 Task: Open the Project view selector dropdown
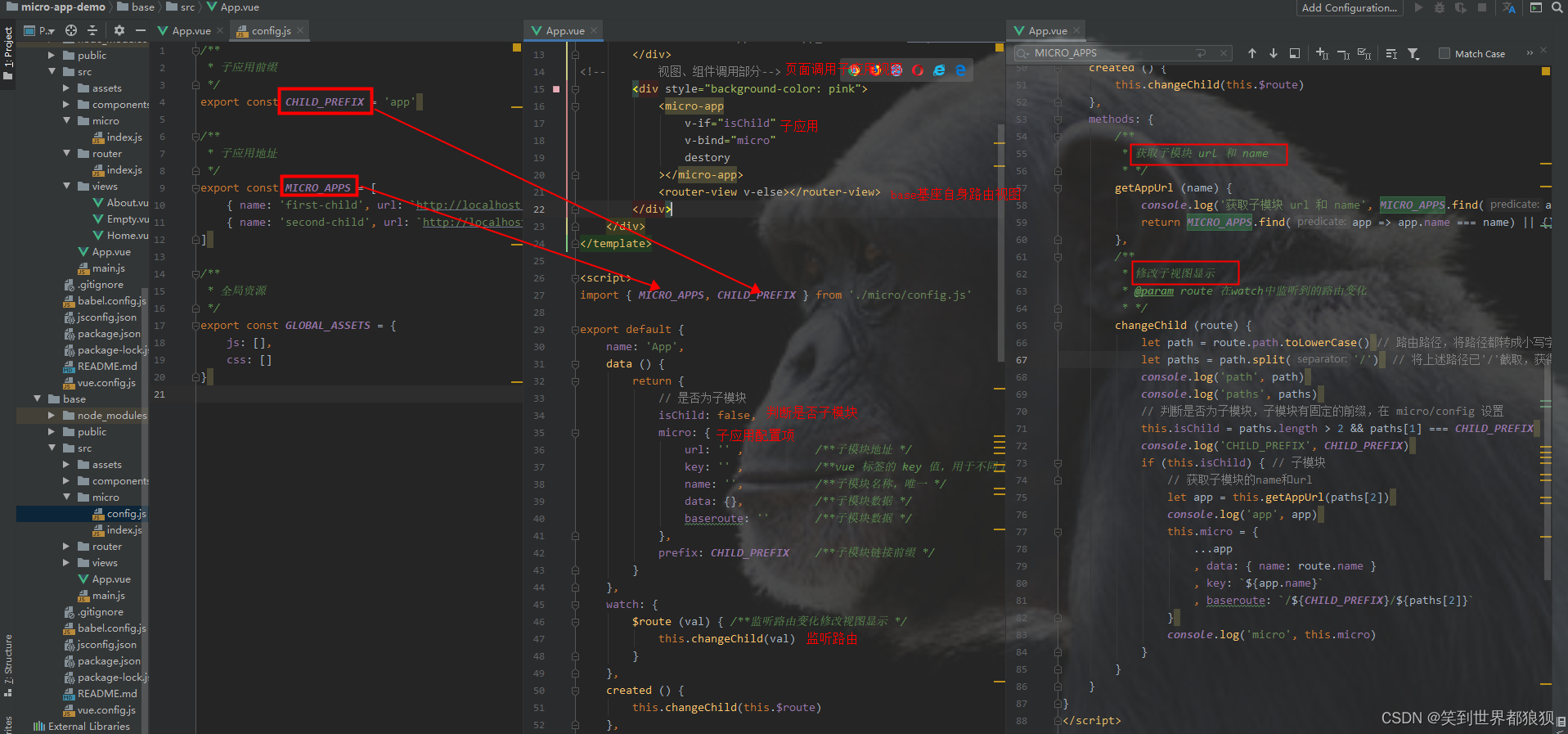pyautogui.click(x=39, y=30)
